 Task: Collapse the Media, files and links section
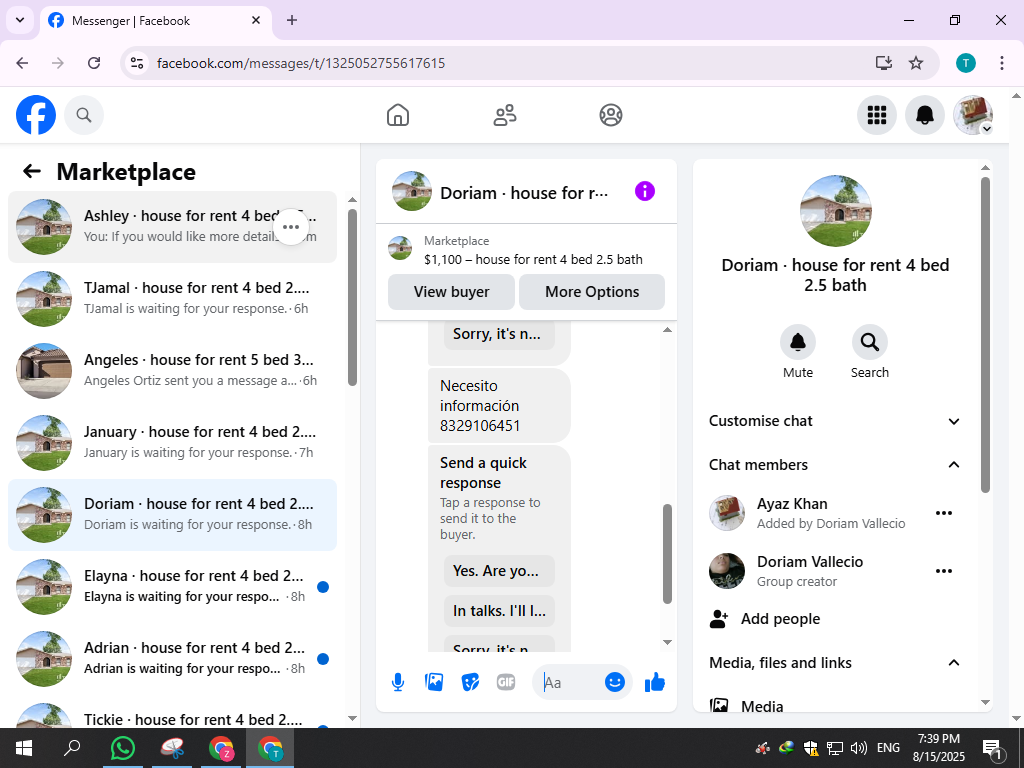pos(835,663)
